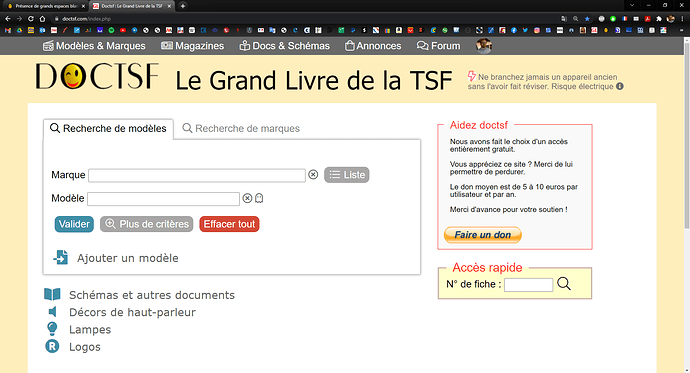Viewport: 690px width, 373px height.
Task: Clear the Marque field with its X icon
Action: coord(313,175)
